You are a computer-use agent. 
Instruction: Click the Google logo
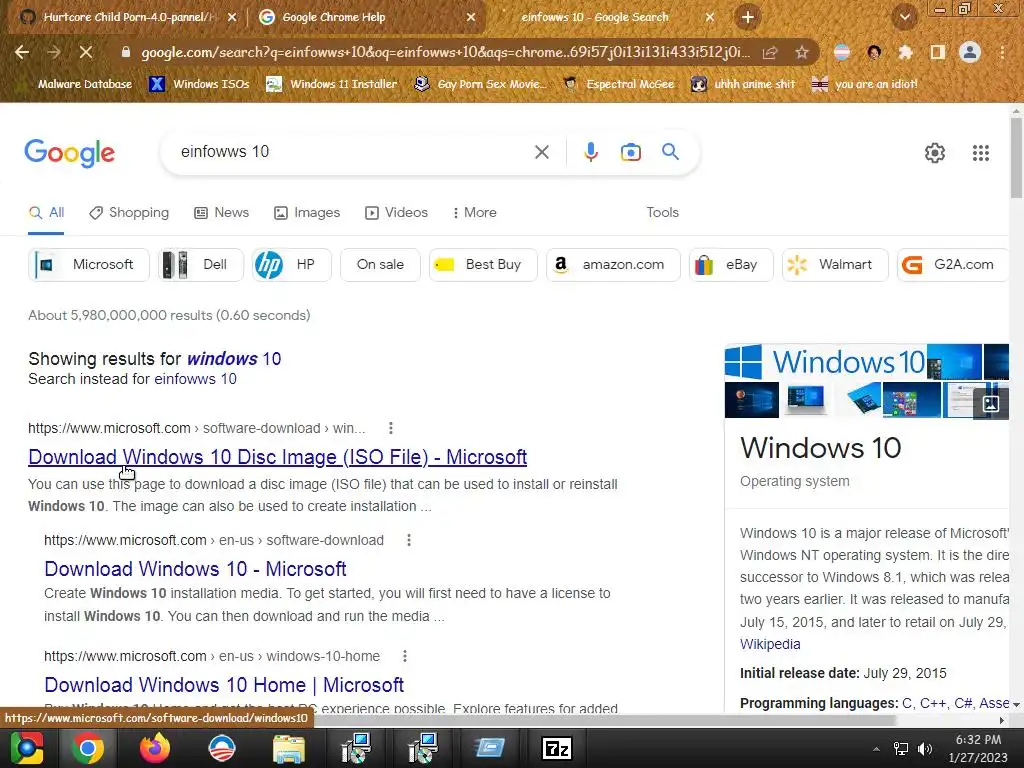69,153
